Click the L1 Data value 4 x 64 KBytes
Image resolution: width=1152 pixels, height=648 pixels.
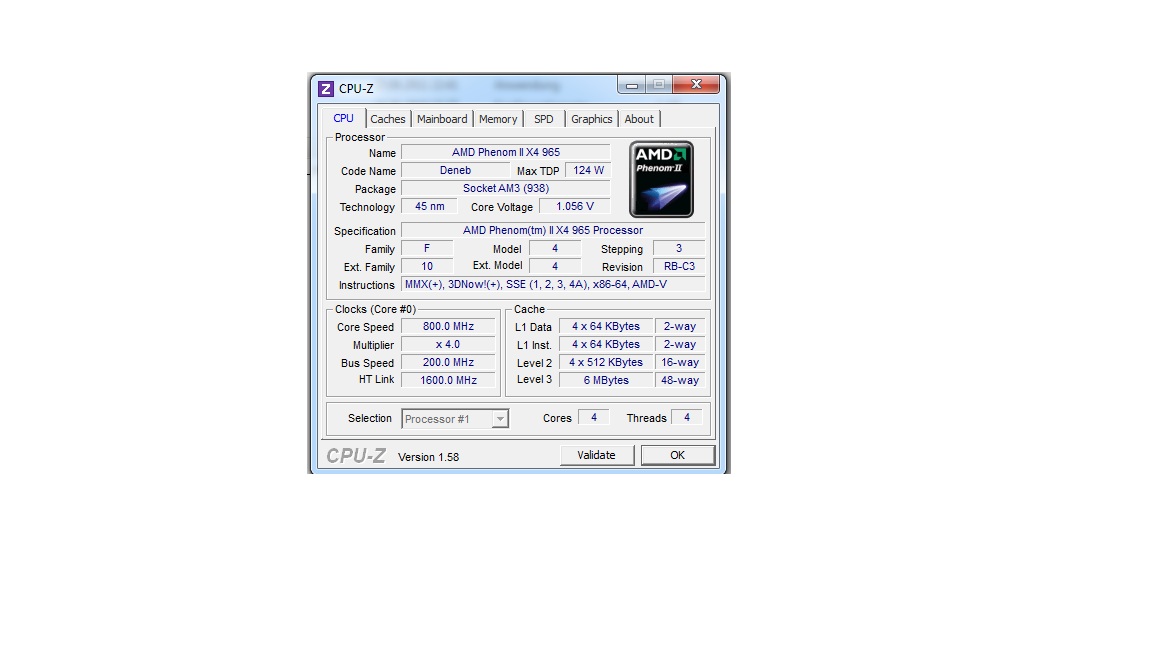pos(606,326)
